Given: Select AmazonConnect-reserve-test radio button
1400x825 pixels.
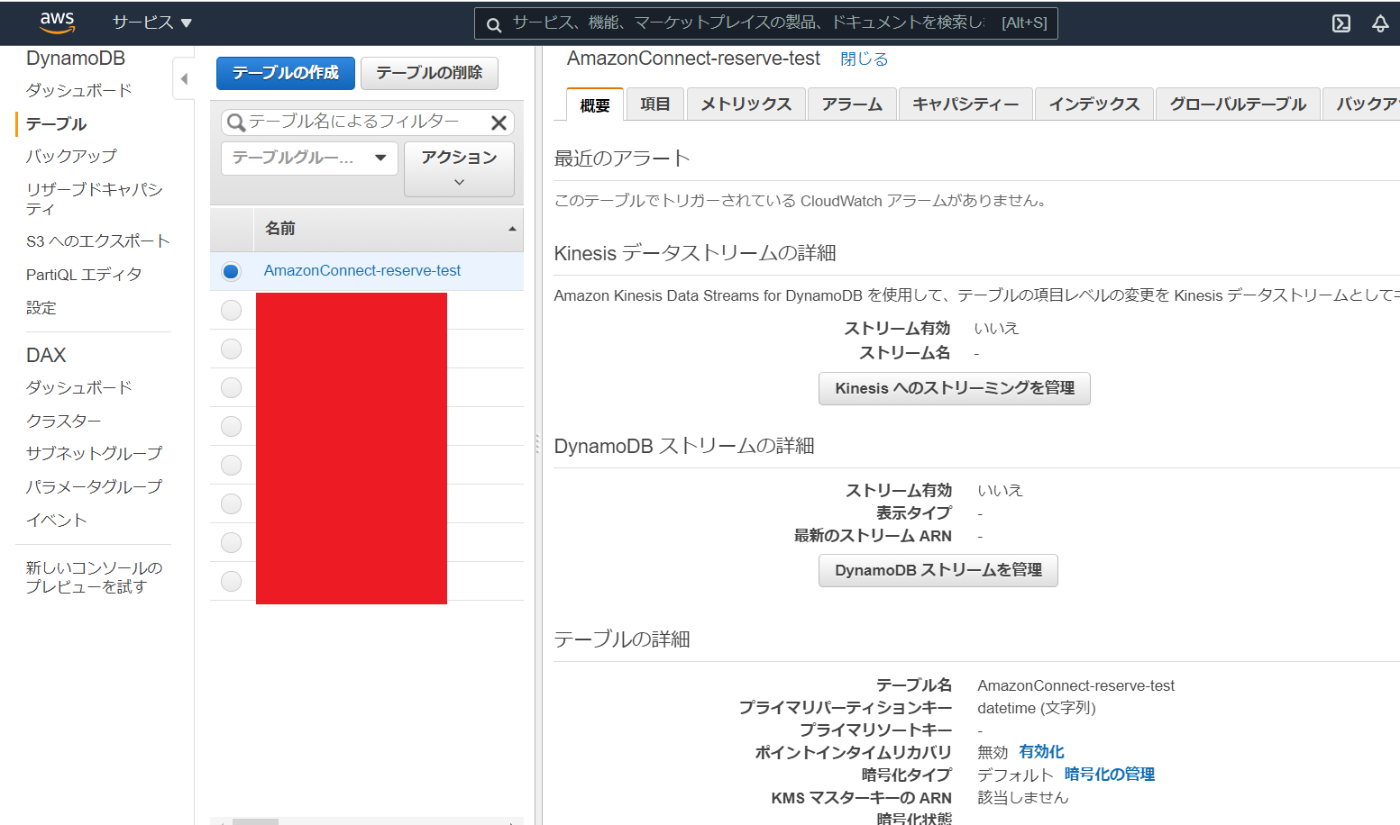Looking at the screenshot, I should [x=231, y=271].
